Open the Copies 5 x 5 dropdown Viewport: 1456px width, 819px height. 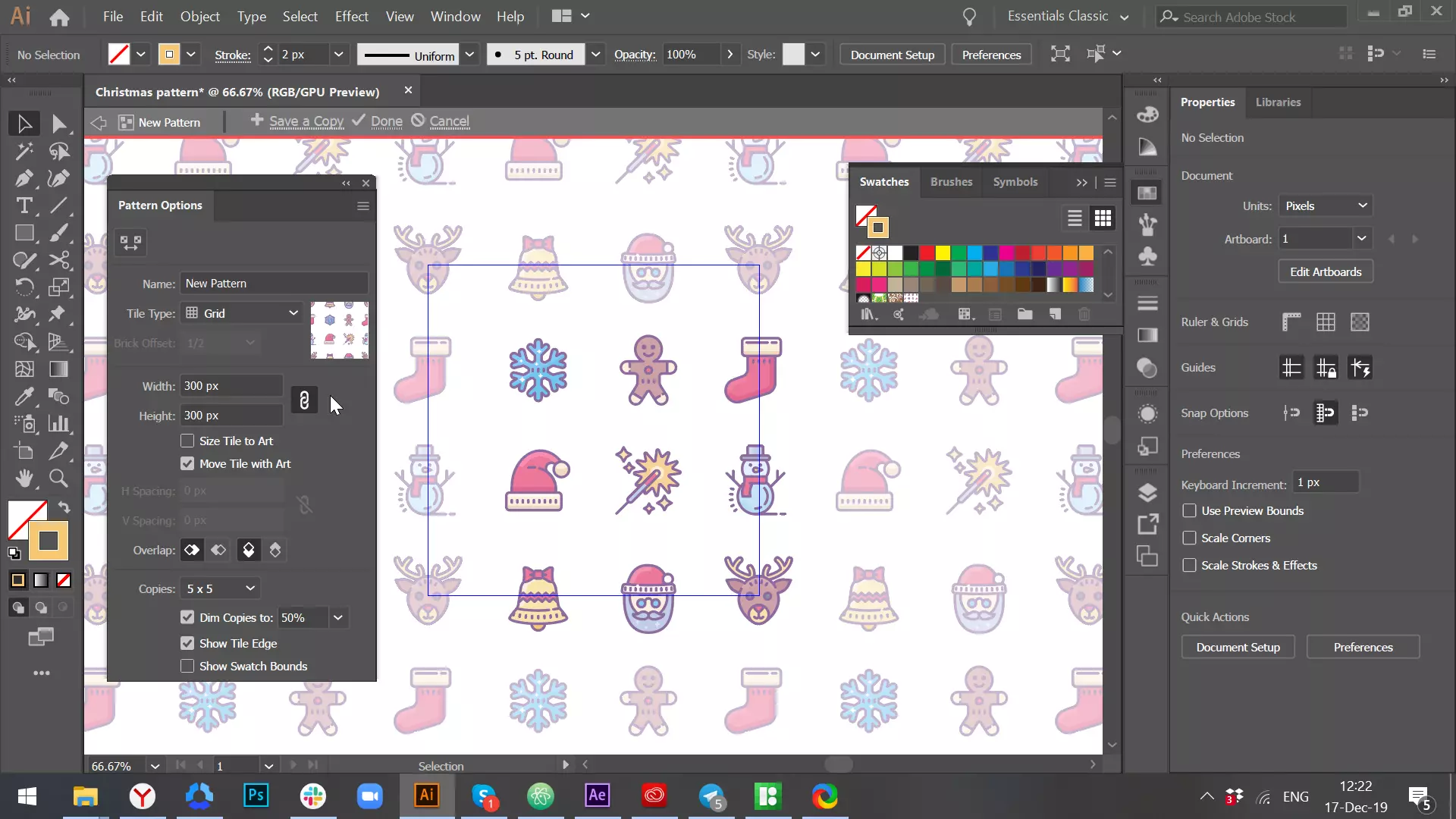click(221, 588)
